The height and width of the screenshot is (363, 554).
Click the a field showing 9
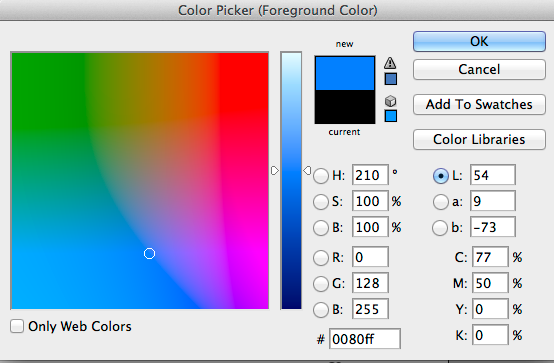click(x=493, y=201)
